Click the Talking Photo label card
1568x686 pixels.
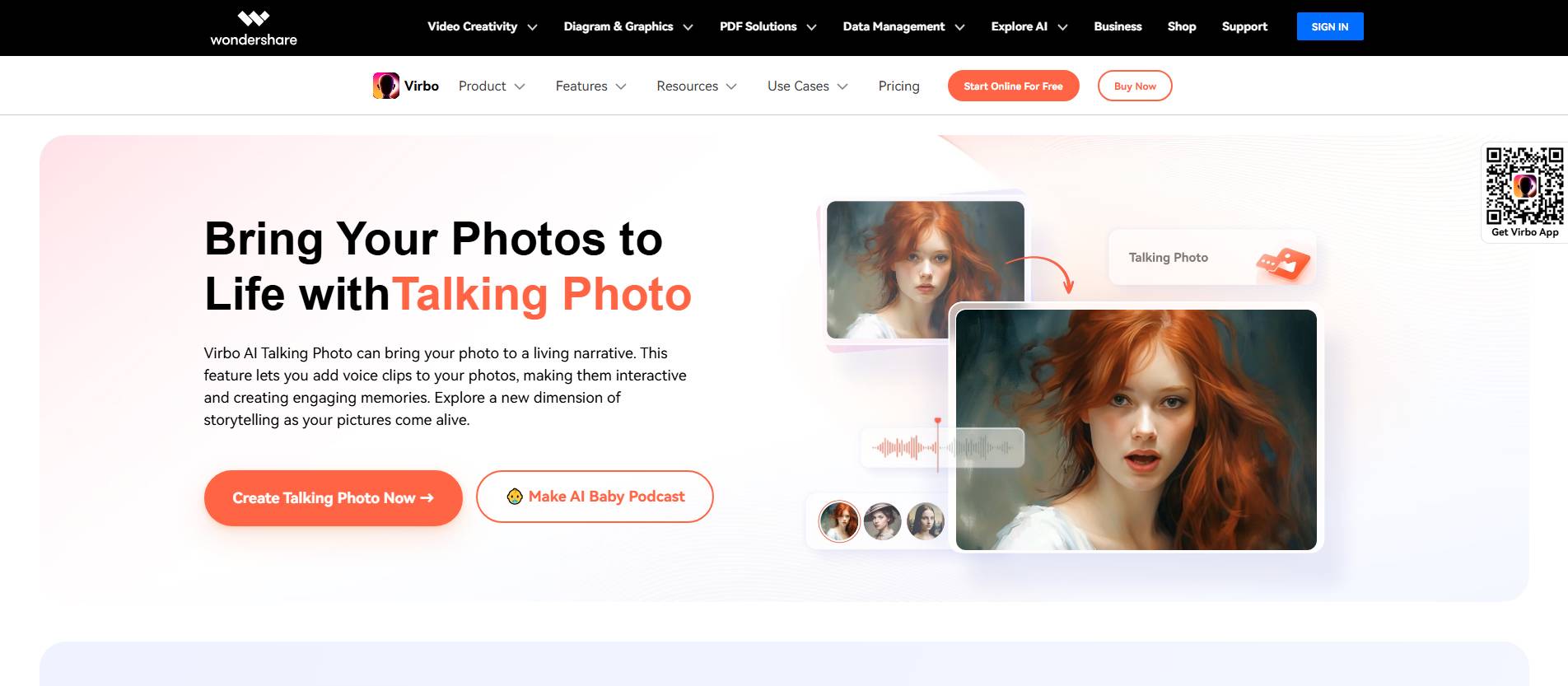pyautogui.click(x=1212, y=258)
